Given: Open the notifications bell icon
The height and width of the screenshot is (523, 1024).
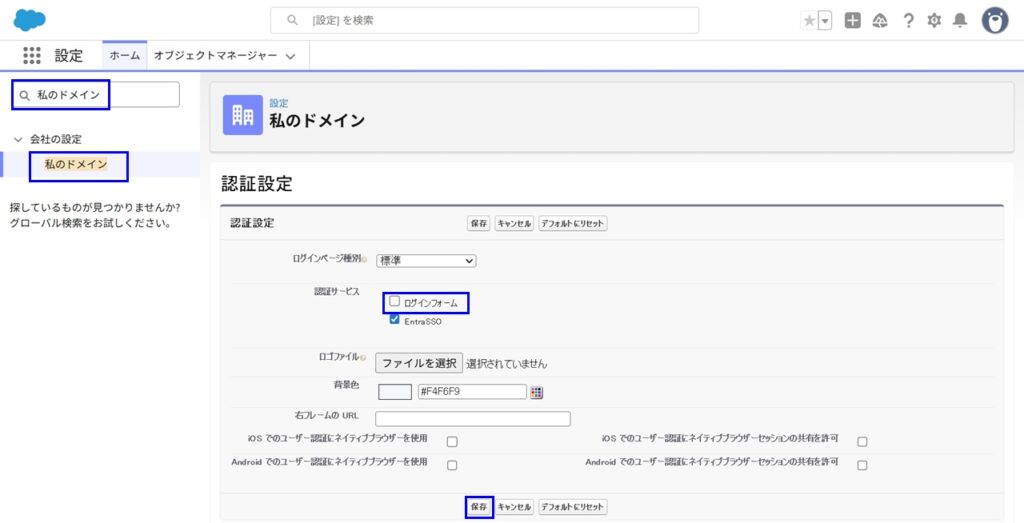Looking at the screenshot, I should pyautogui.click(x=960, y=21).
